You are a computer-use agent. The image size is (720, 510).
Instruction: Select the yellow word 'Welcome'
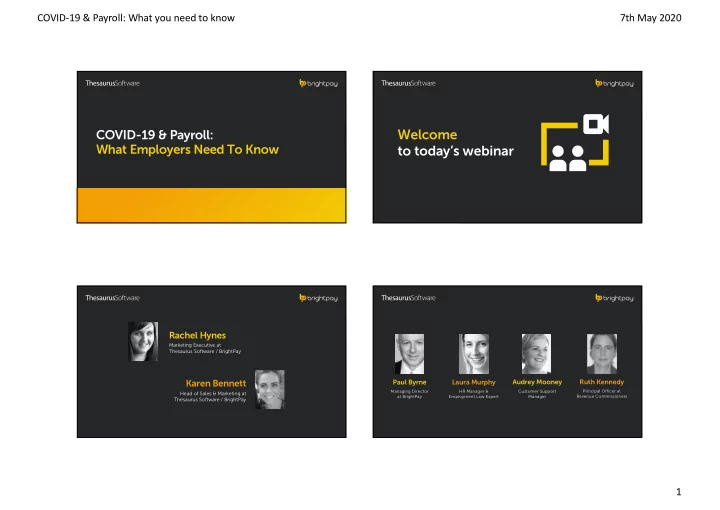pos(428,135)
